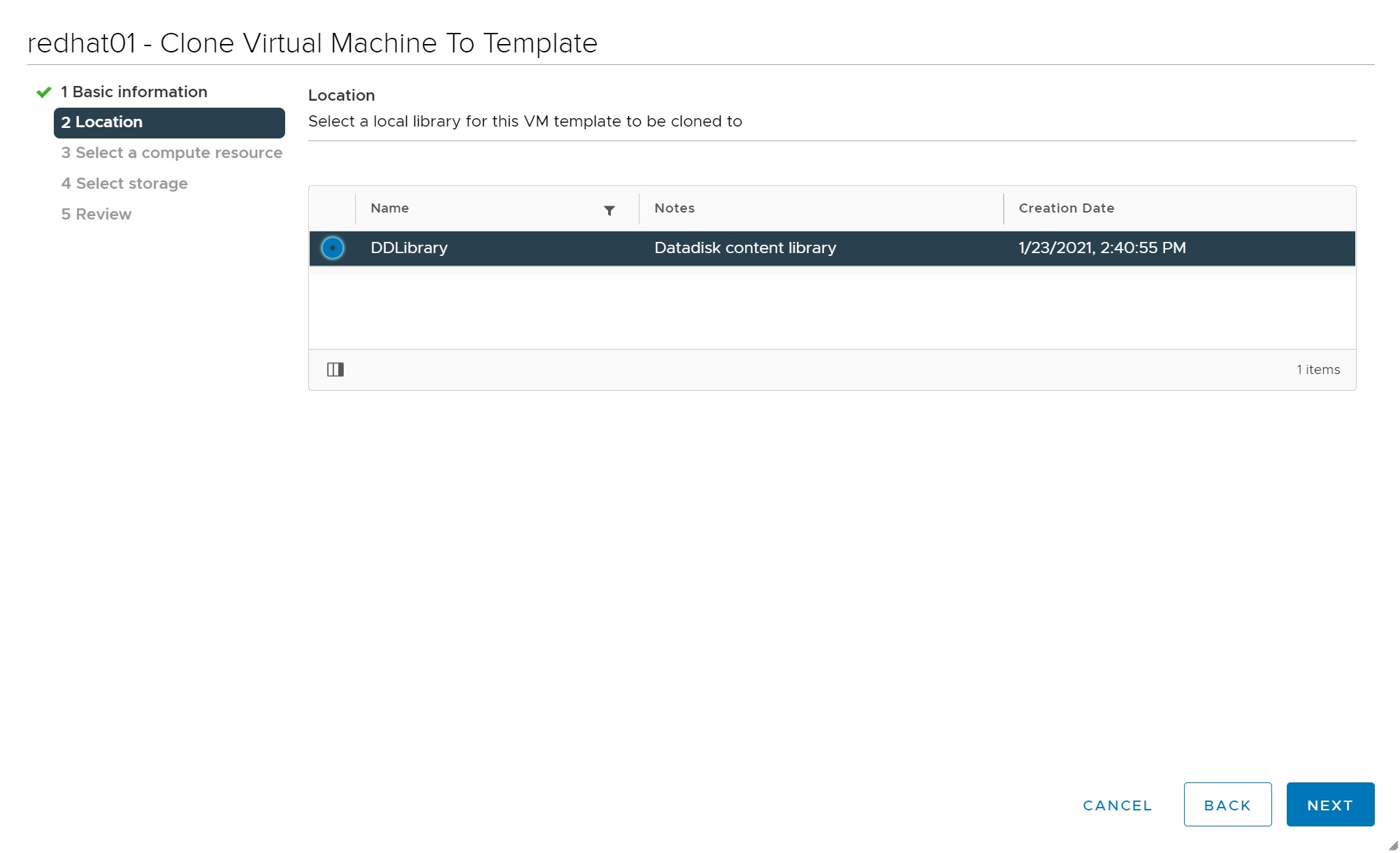Click step 3 Select a compute resource
This screenshot has width=1400, height=853.
pos(172,153)
